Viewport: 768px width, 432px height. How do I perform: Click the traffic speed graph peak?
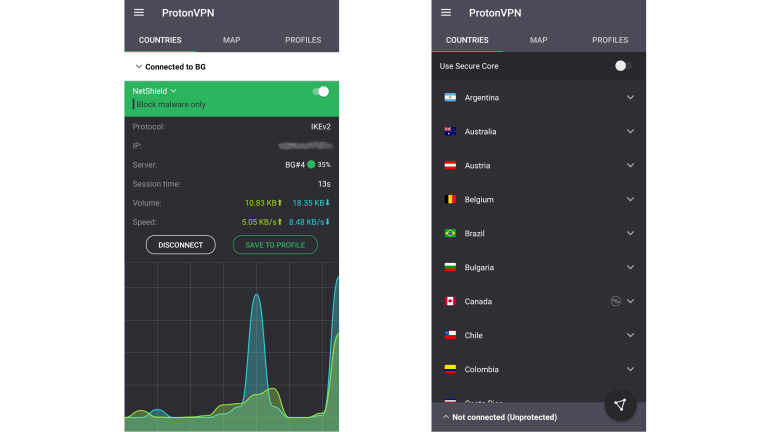(x=256, y=295)
